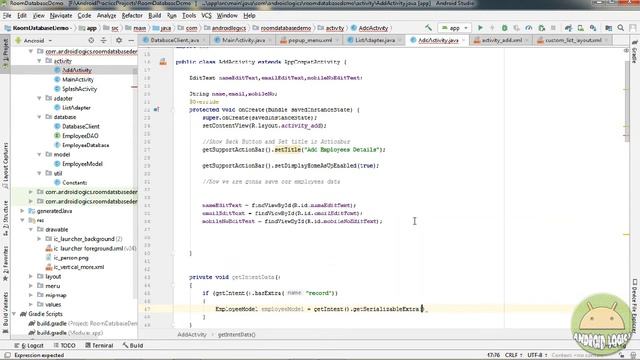
Task: Click the Attach debugger to process icon
Action: [542, 28]
